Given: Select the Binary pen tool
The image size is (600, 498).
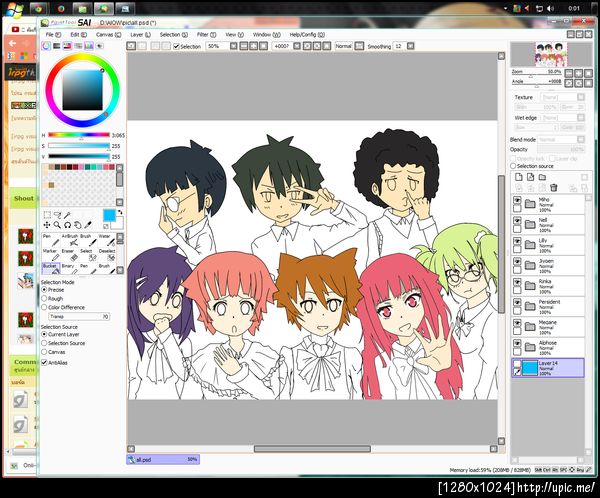Looking at the screenshot, I should [70, 268].
